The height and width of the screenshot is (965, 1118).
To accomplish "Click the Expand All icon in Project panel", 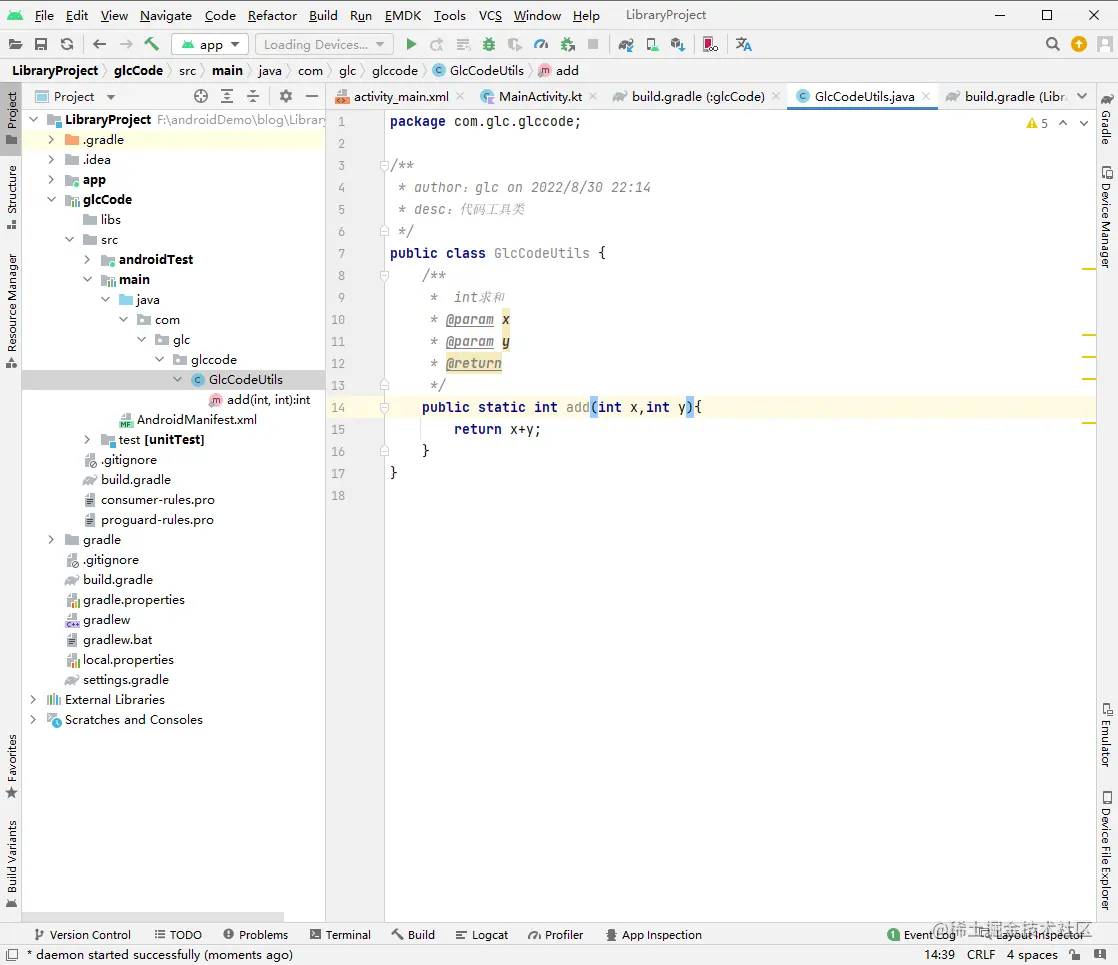I will [227, 96].
